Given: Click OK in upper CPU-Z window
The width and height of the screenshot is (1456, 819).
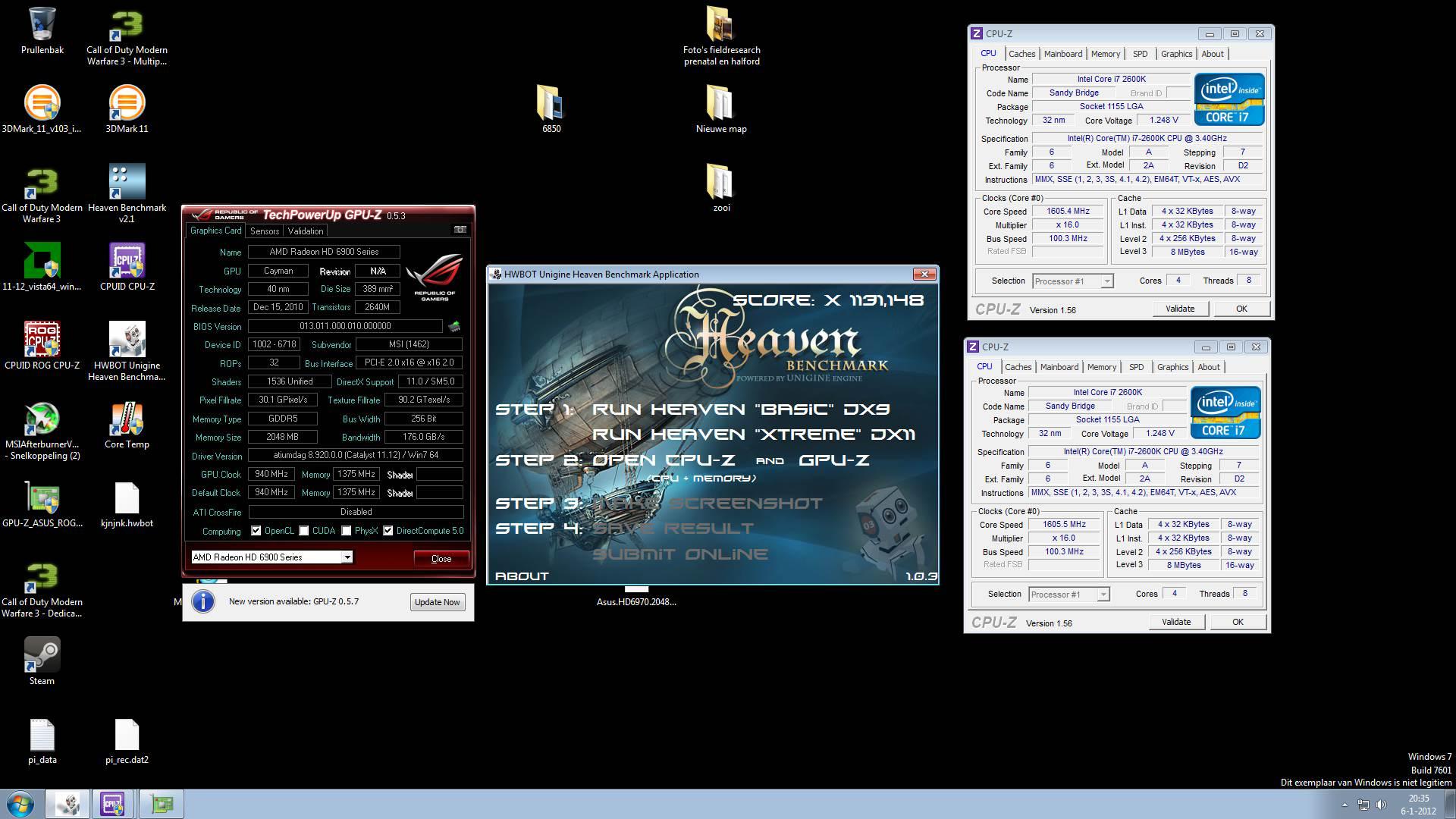Looking at the screenshot, I should (1241, 309).
